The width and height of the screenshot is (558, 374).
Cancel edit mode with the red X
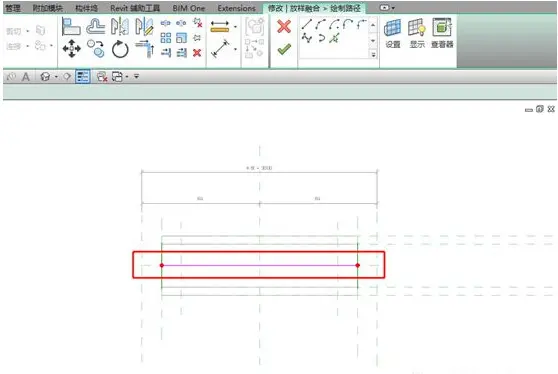click(x=284, y=26)
